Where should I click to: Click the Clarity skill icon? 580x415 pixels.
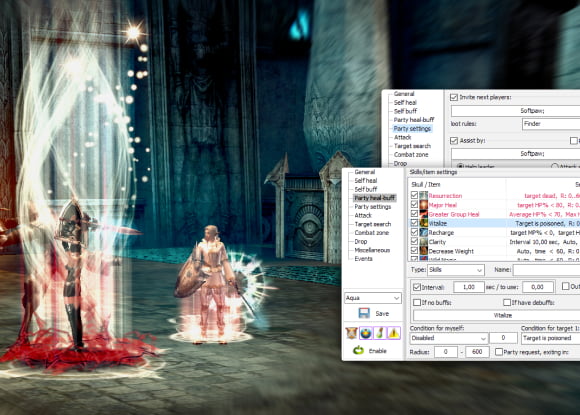[x=424, y=242]
